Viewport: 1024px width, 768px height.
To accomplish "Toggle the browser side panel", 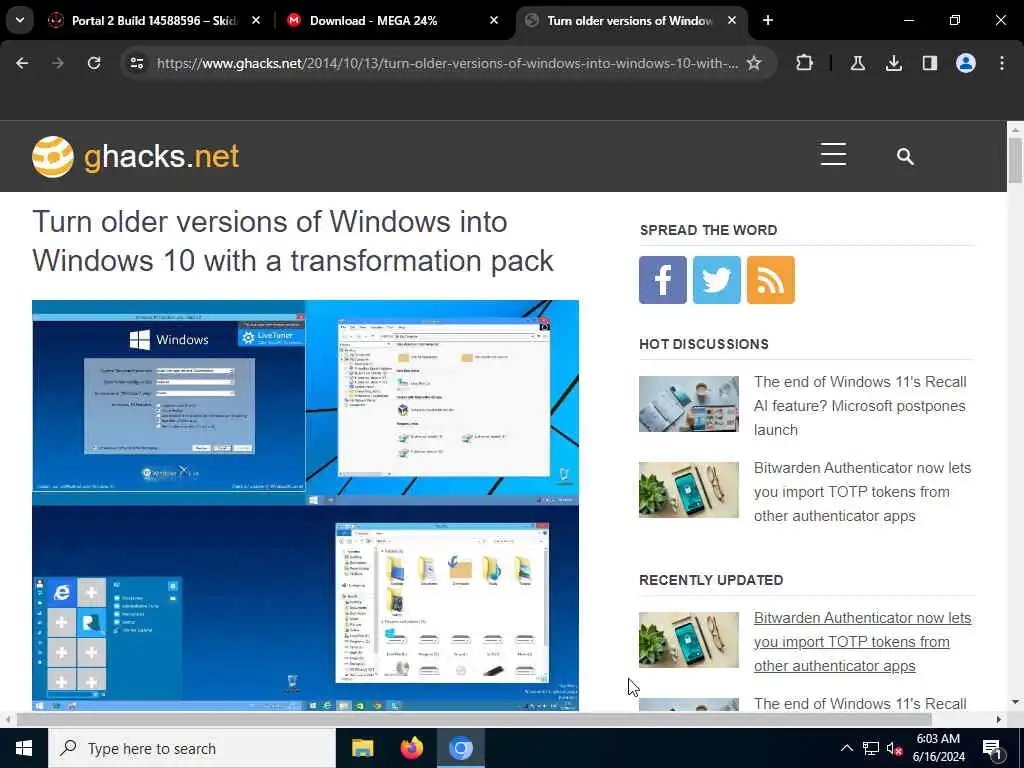I will pyautogui.click(x=929, y=63).
